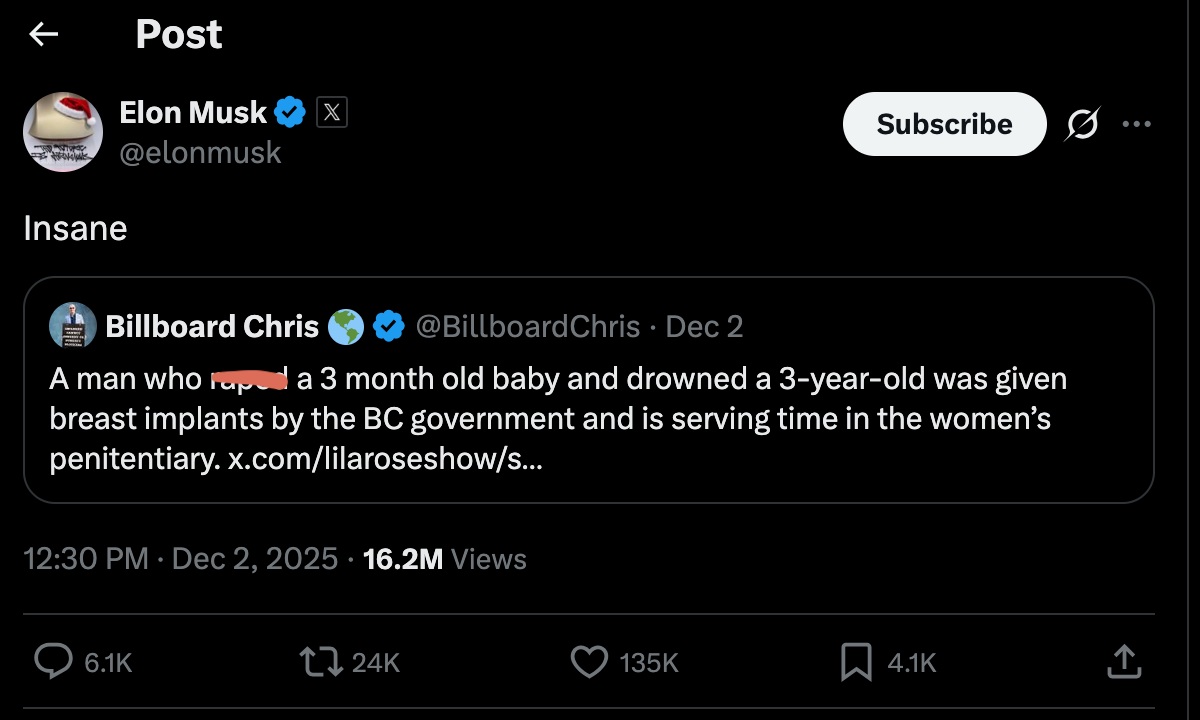The width and height of the screenshot is (1200, 720).
Task: Open the x.com/lilaroseshow link
Action: tap(385, 461)
